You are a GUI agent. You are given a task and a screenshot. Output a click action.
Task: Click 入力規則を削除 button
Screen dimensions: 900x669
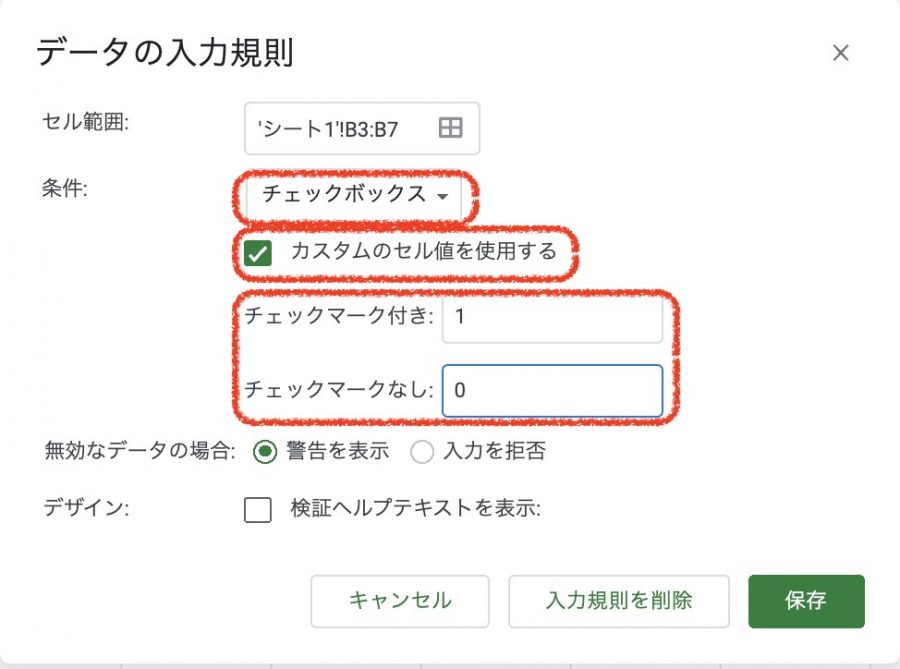pos(619,601)
